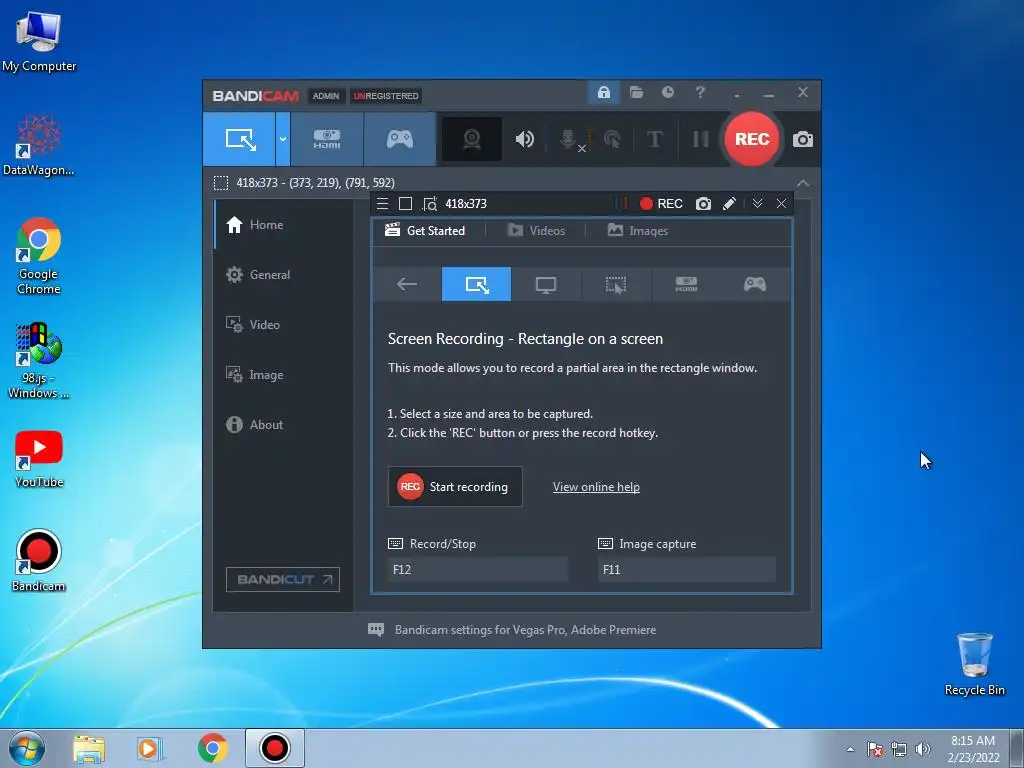
Task: Switch to the Videos tab
Action: 536,231
